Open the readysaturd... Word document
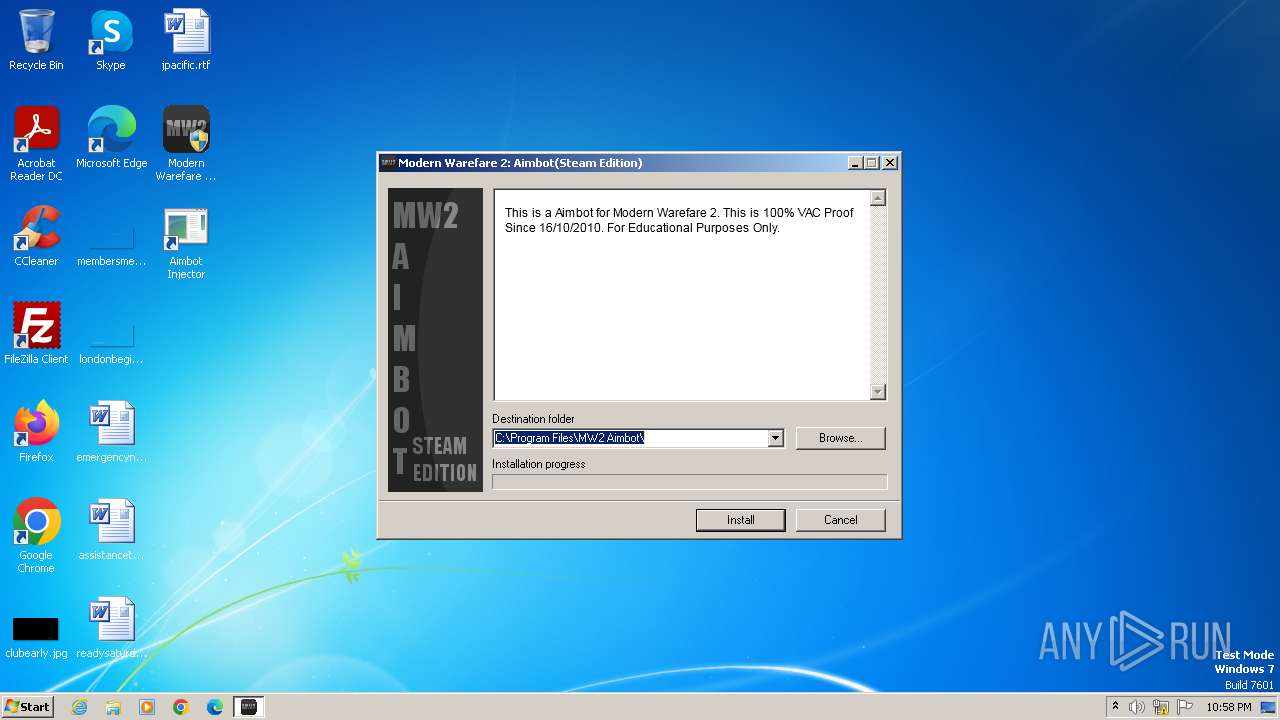This screenshot has height=720, width=1280. pos(111,628)
